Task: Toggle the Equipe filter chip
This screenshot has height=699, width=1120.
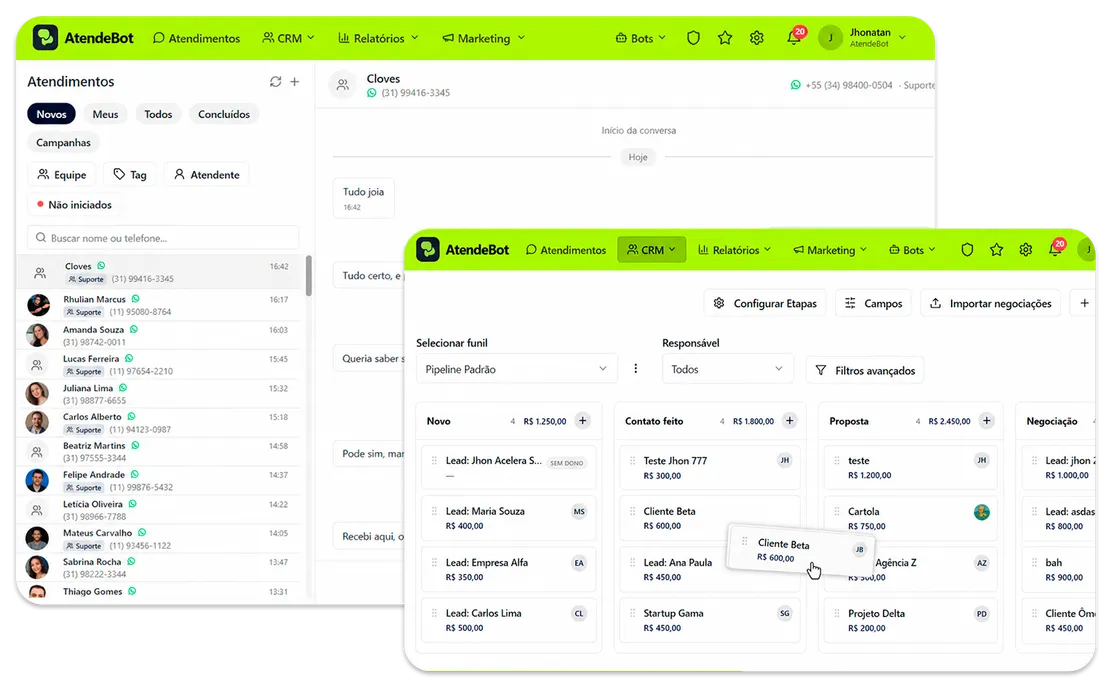Action: 61,174
